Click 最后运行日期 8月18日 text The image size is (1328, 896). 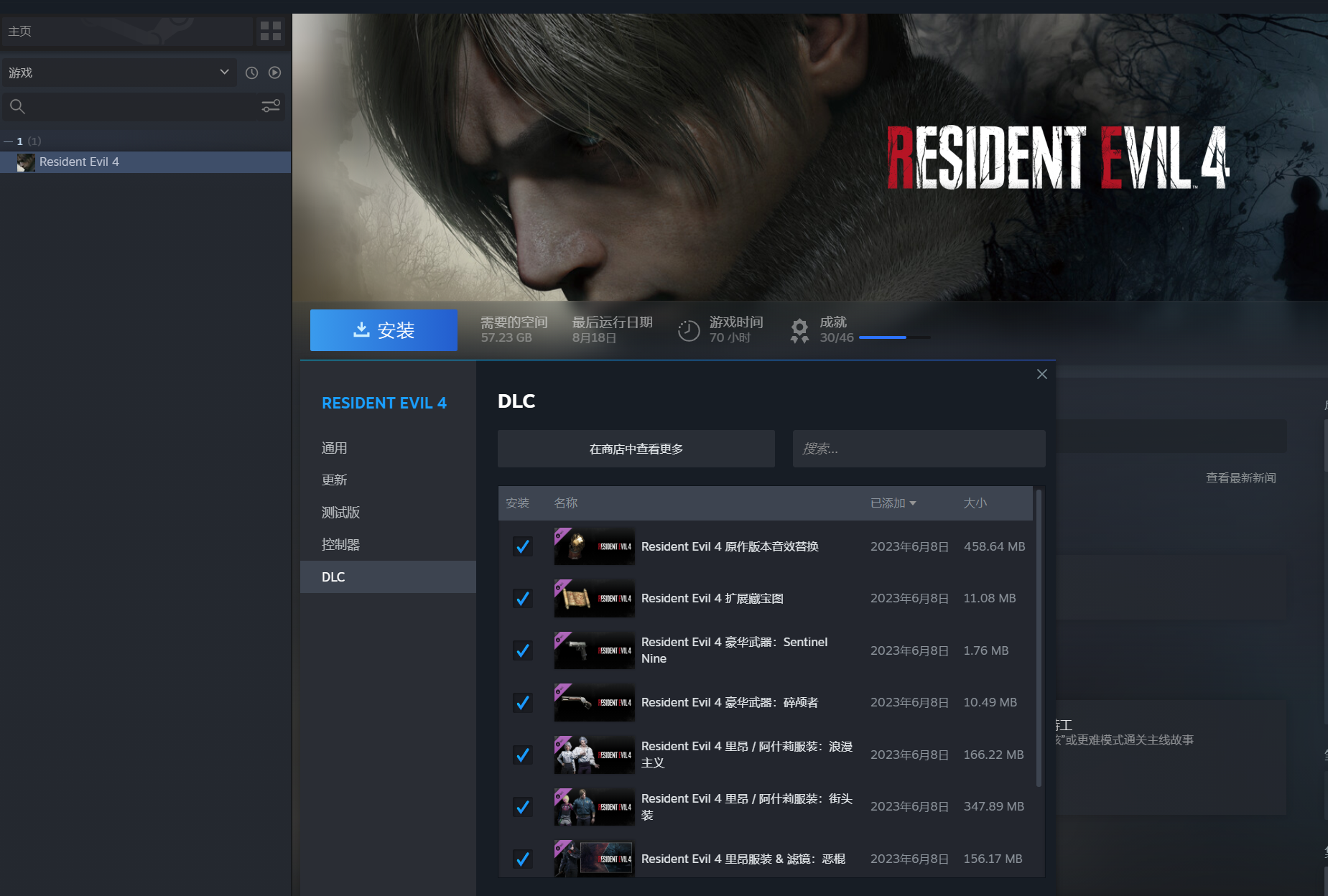coord(612,330)
